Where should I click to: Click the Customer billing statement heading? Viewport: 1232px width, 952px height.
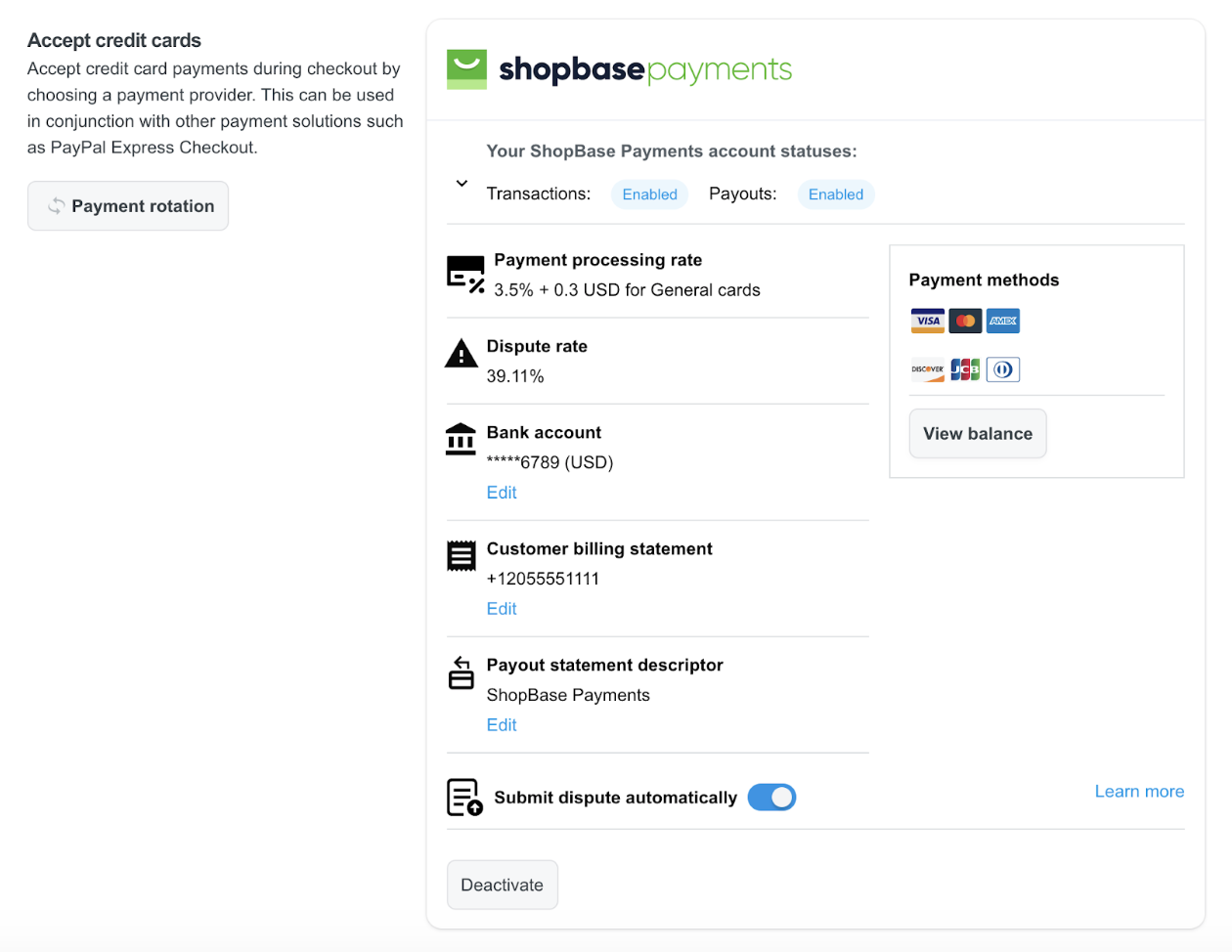[x=599, y=549]
